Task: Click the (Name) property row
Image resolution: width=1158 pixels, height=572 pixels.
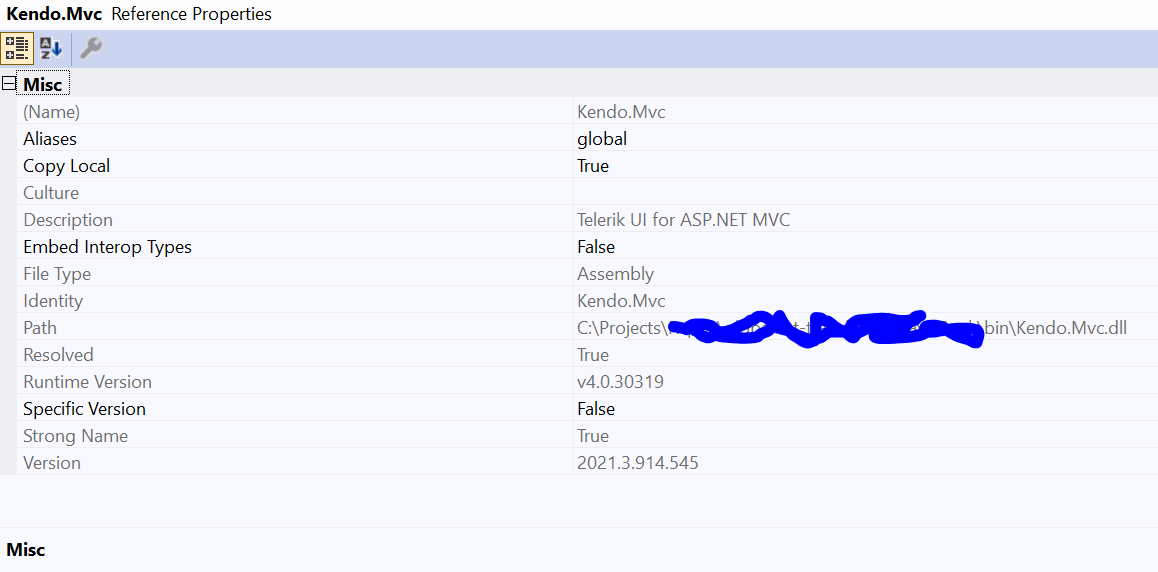Action: [51, 112]
